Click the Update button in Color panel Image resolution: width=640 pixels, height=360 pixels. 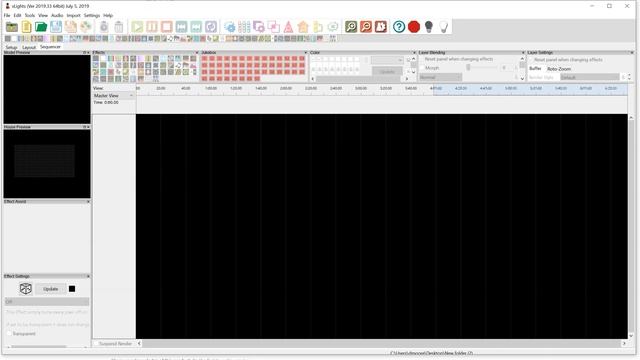387,71
